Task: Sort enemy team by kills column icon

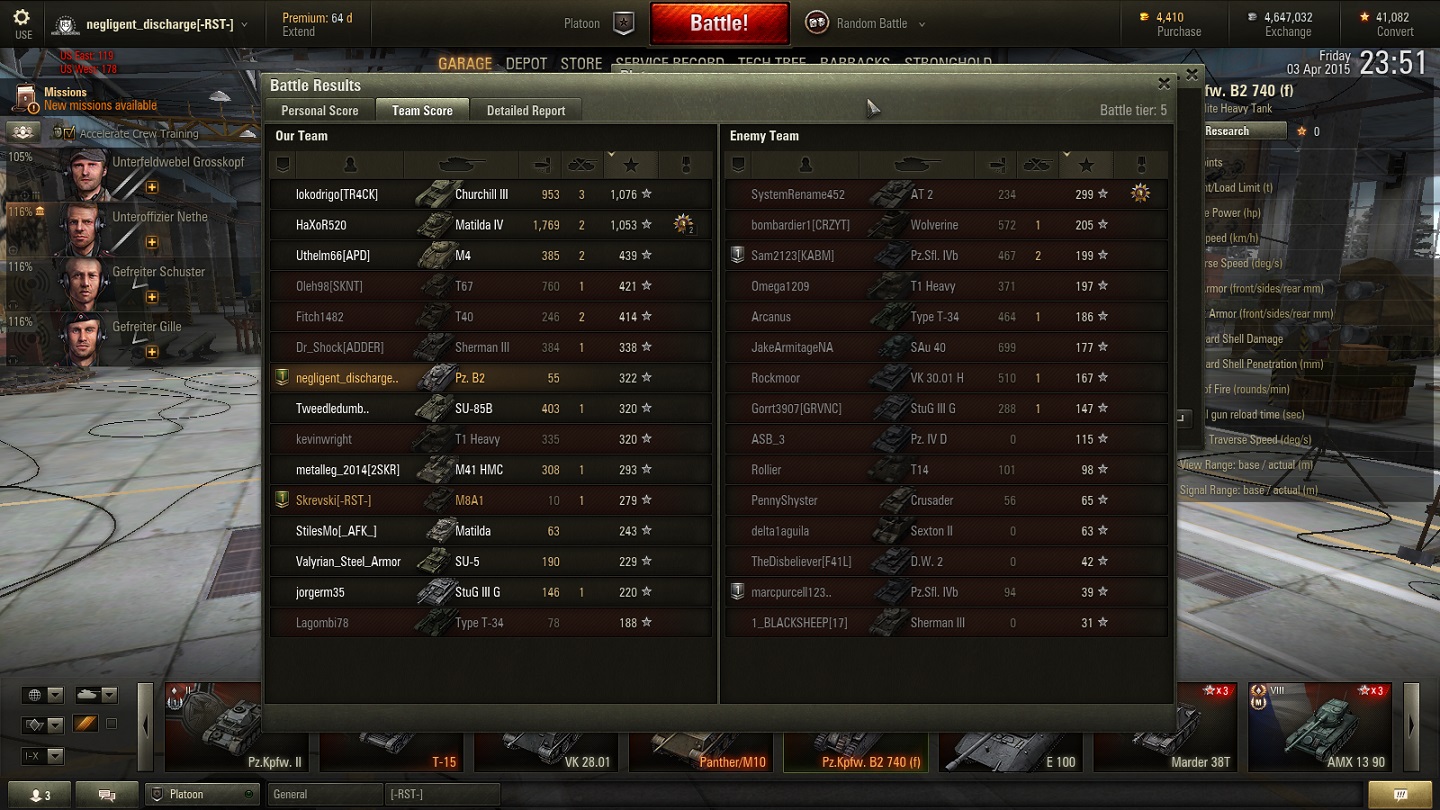Action: [x=1039, y=165]
